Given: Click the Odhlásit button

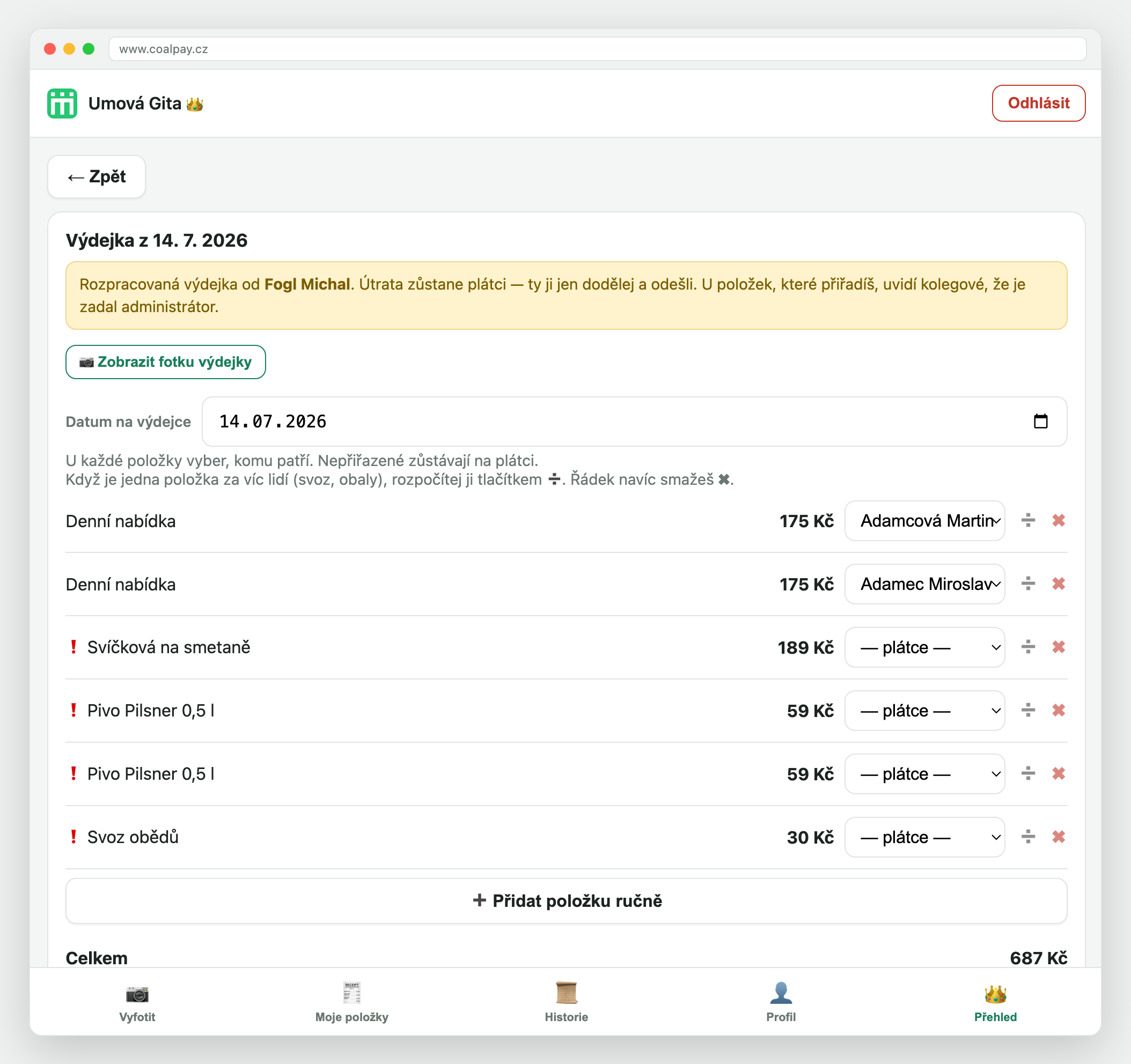Looking at the screenshot, I should (1038, 104).
